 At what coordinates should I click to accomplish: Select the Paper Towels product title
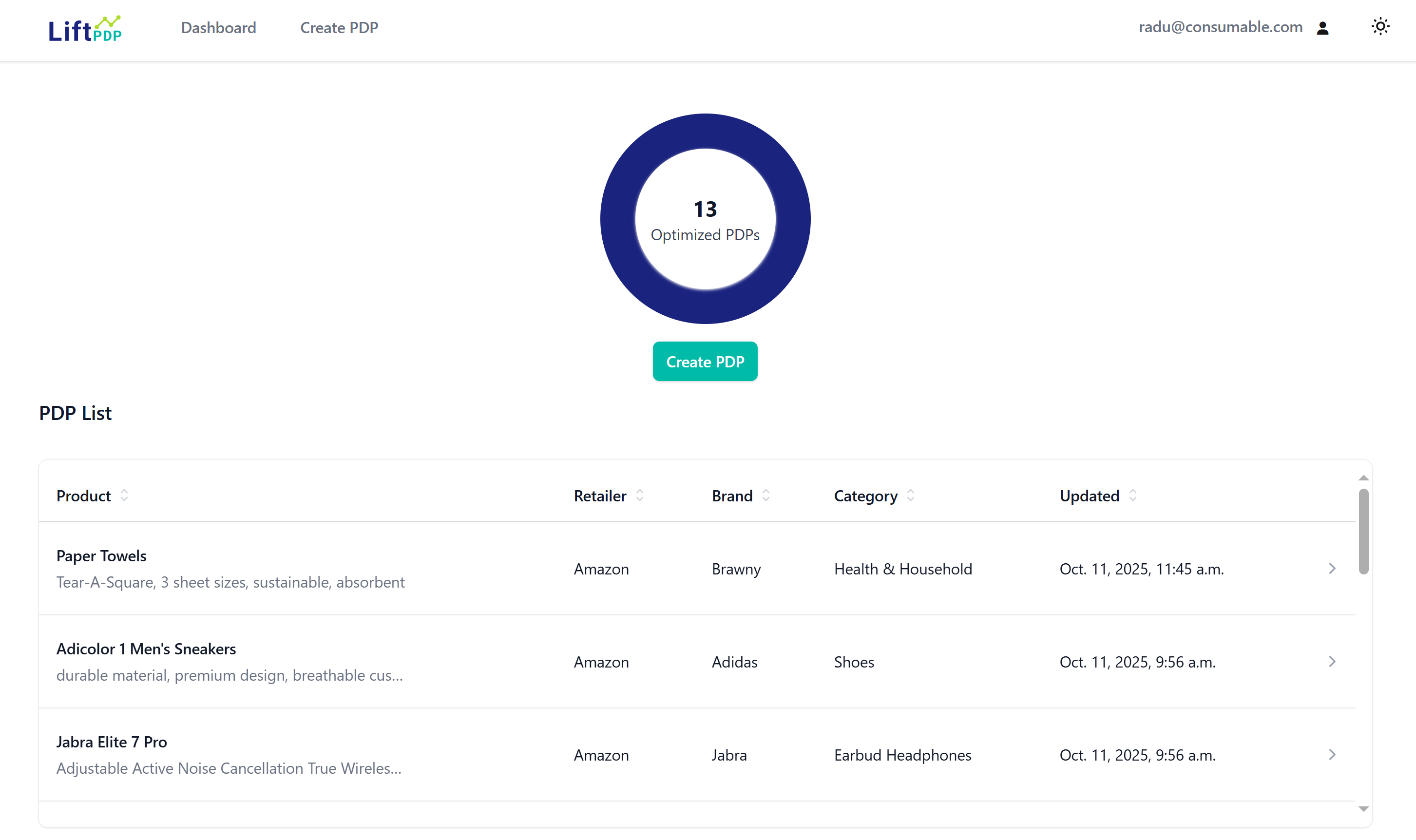101,555
